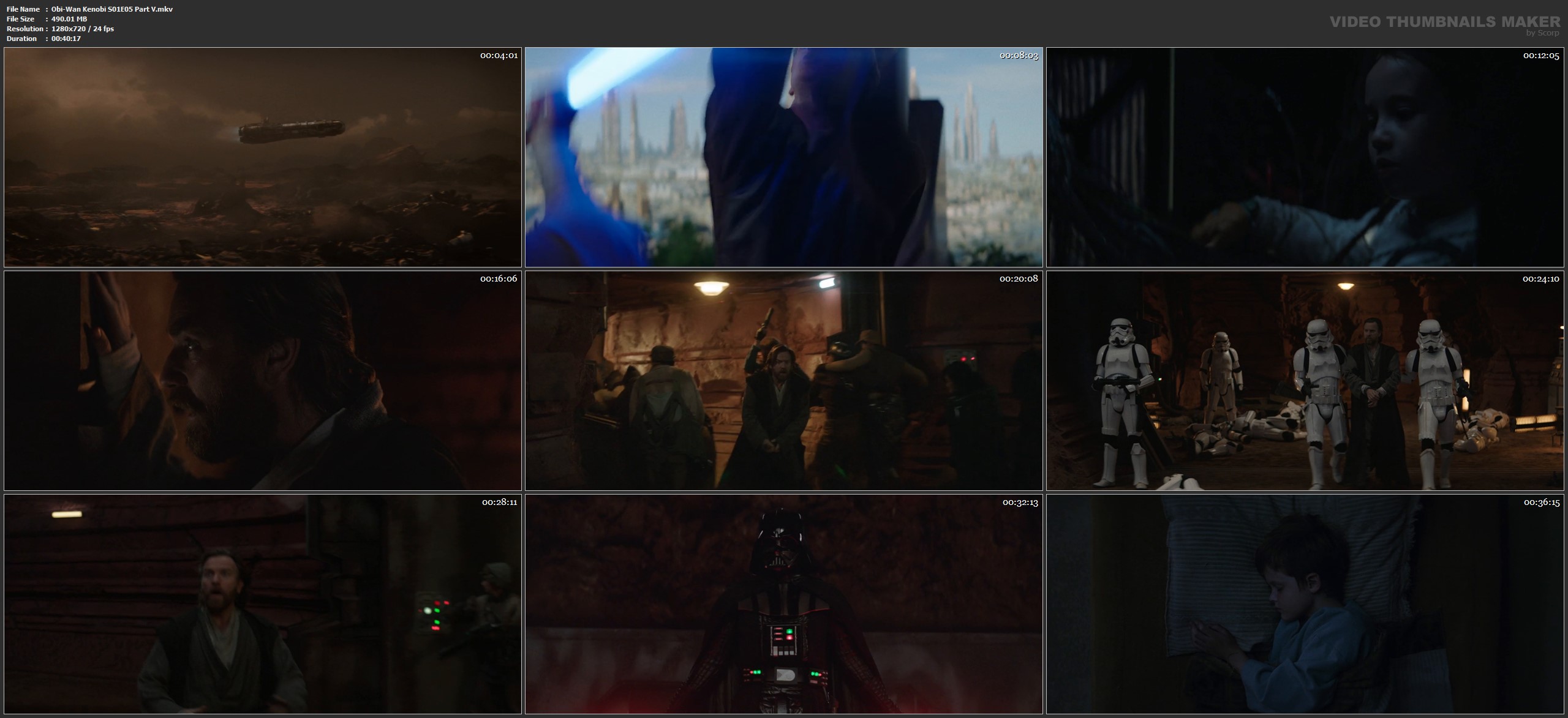Click the thumbnail marked 00:36:15
The height and width of the screenshot is (718, 1568).
coord(1305,605)
